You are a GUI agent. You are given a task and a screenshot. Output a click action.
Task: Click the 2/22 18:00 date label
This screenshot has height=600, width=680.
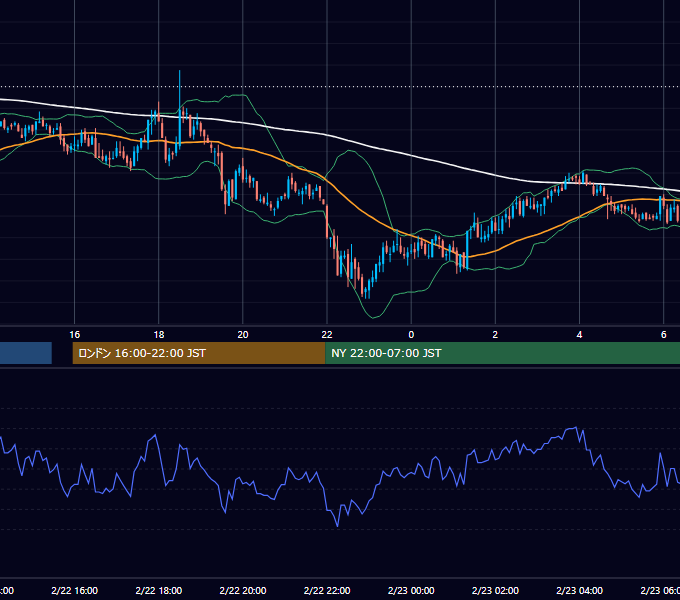159,590
